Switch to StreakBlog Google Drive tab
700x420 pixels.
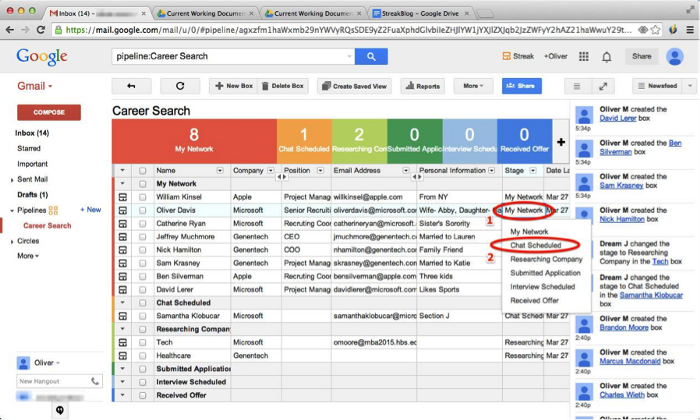coord(421,13)
